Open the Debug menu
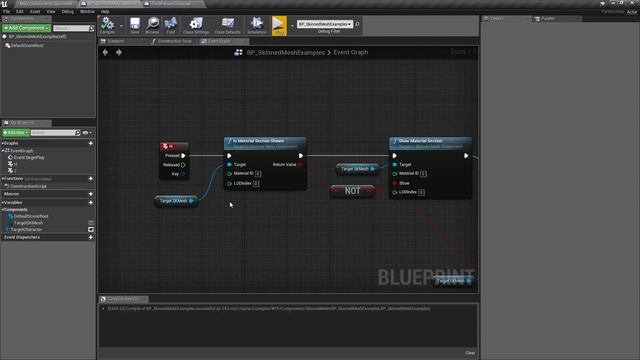 click(x=67, y=12)
